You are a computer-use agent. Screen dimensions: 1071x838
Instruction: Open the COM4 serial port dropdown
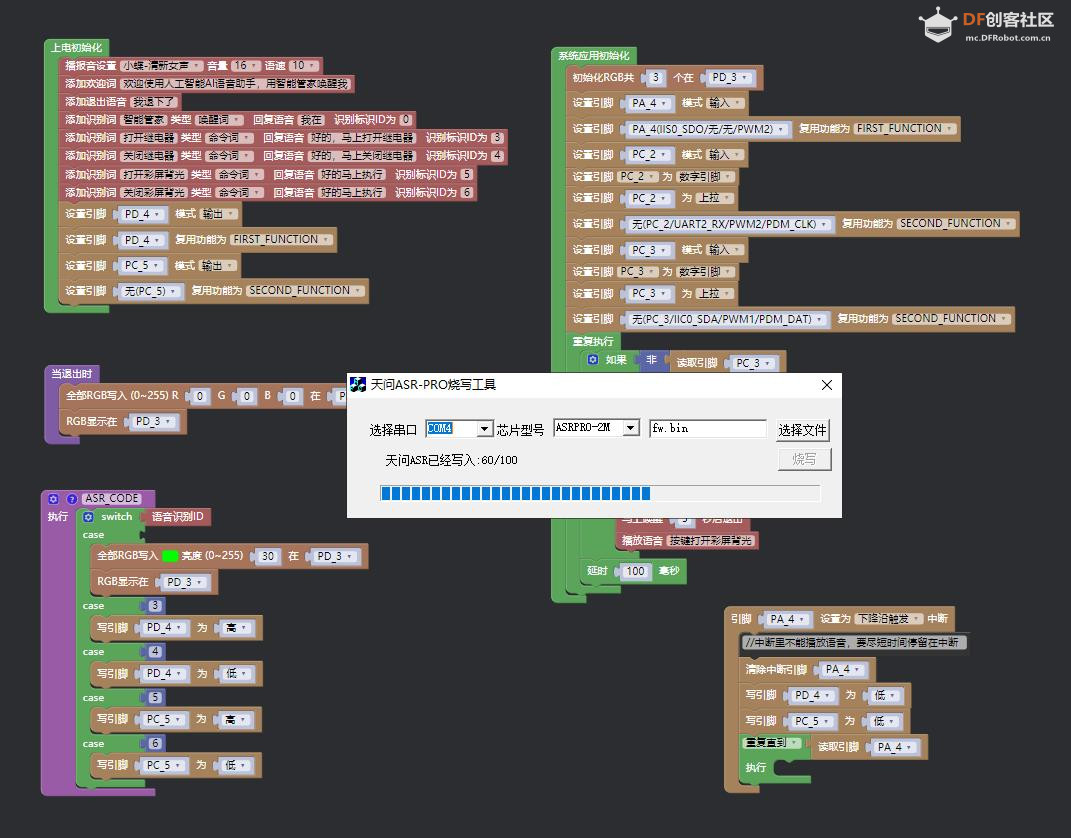pyautogui.click(x=485, y=429)
